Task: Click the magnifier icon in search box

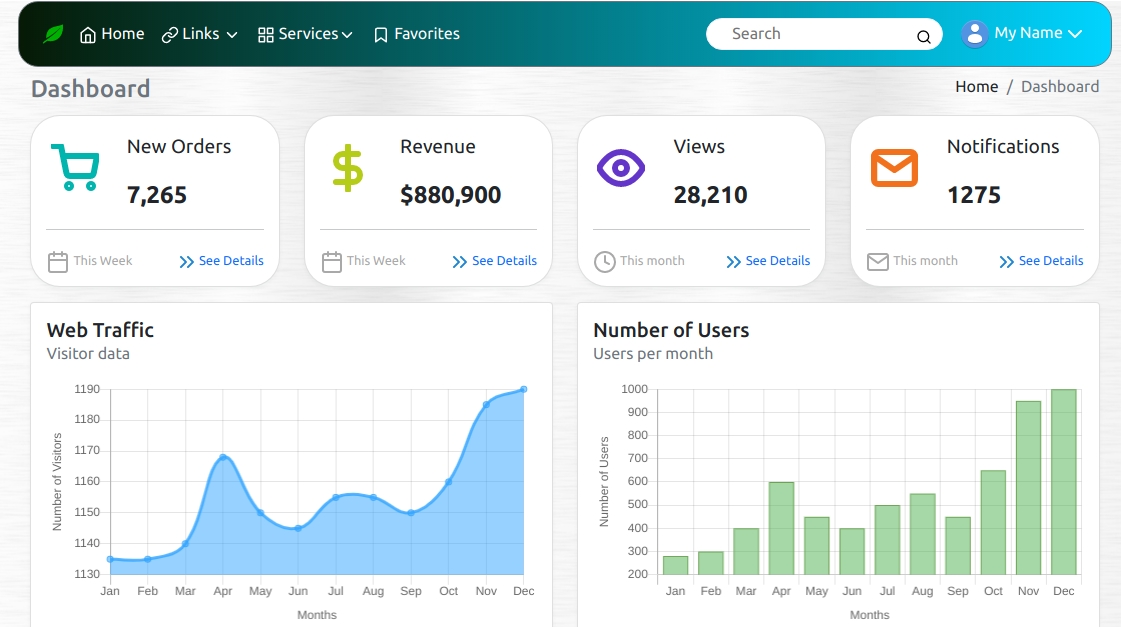Action: (x=923, y=37)
